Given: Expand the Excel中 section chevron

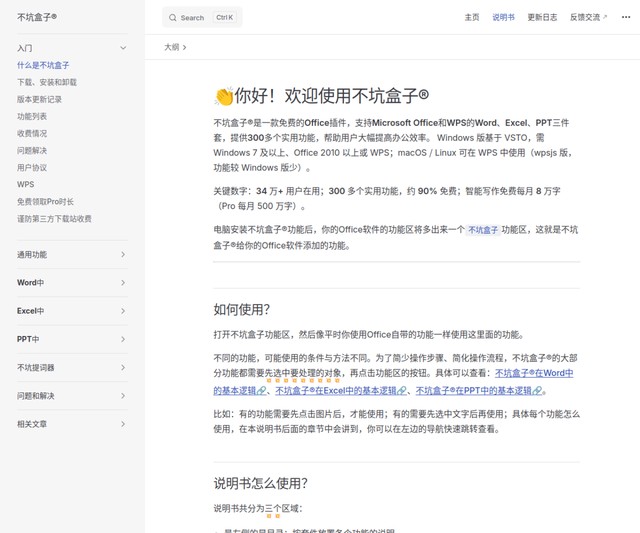Looking at the screenshot, I should point(123,311).
